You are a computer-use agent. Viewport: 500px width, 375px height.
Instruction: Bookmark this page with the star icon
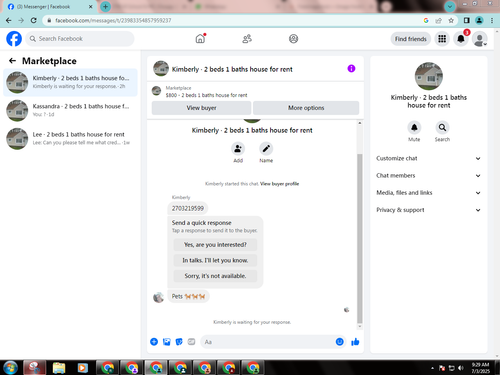(451, 20)
